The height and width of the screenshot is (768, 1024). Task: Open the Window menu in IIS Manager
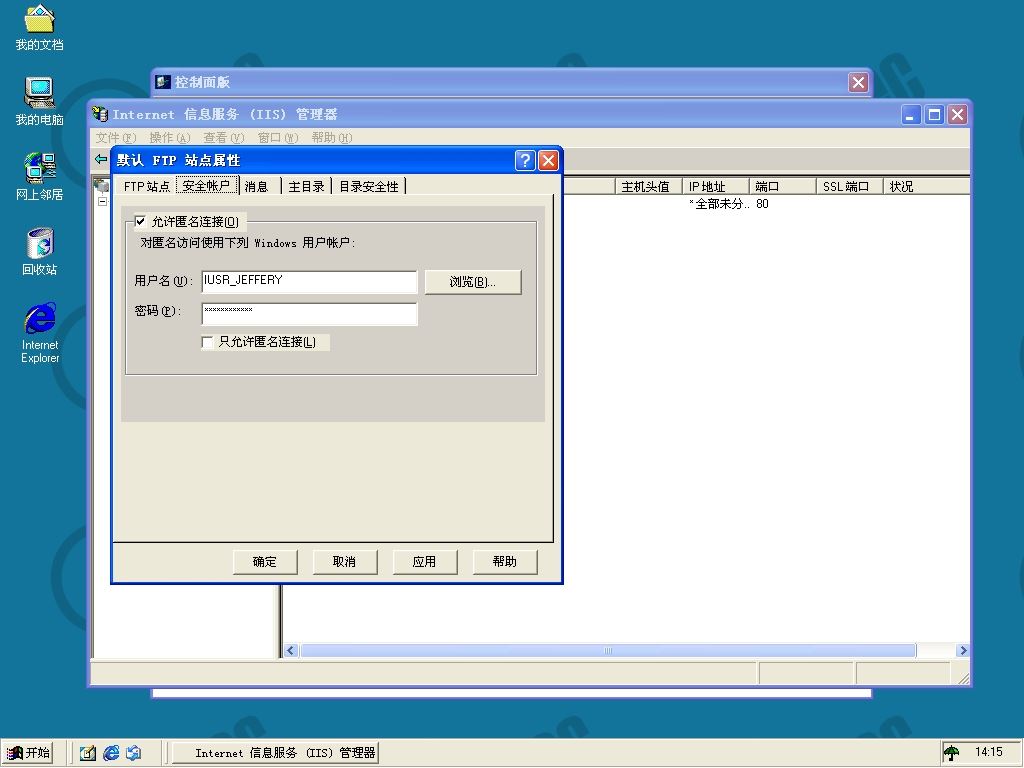pyautogui.click(x=278, y=138)
